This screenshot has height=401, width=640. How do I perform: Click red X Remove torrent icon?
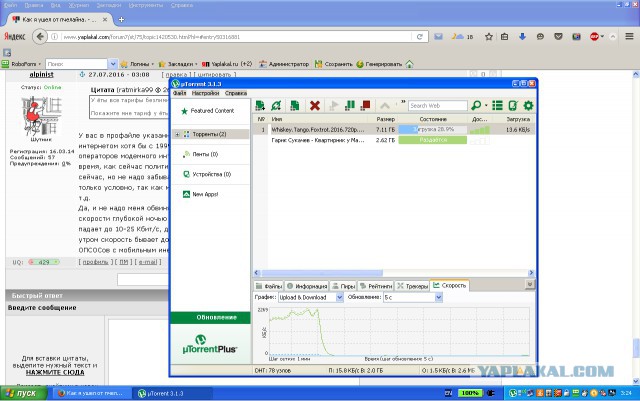pos(315,105)
